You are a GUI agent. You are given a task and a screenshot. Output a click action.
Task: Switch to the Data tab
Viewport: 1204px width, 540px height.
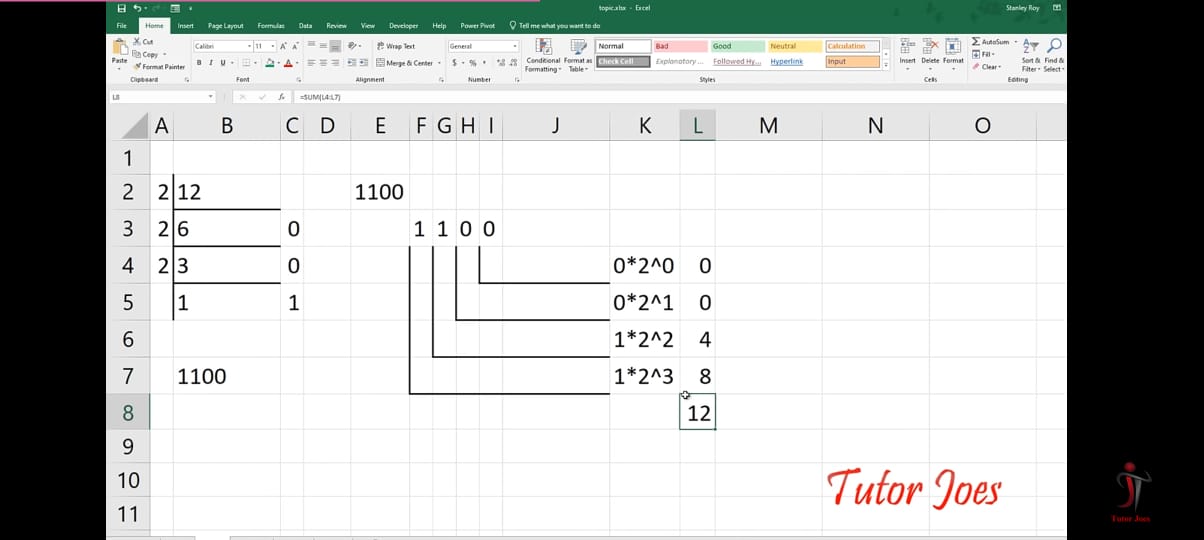click(x=305, y=25)
